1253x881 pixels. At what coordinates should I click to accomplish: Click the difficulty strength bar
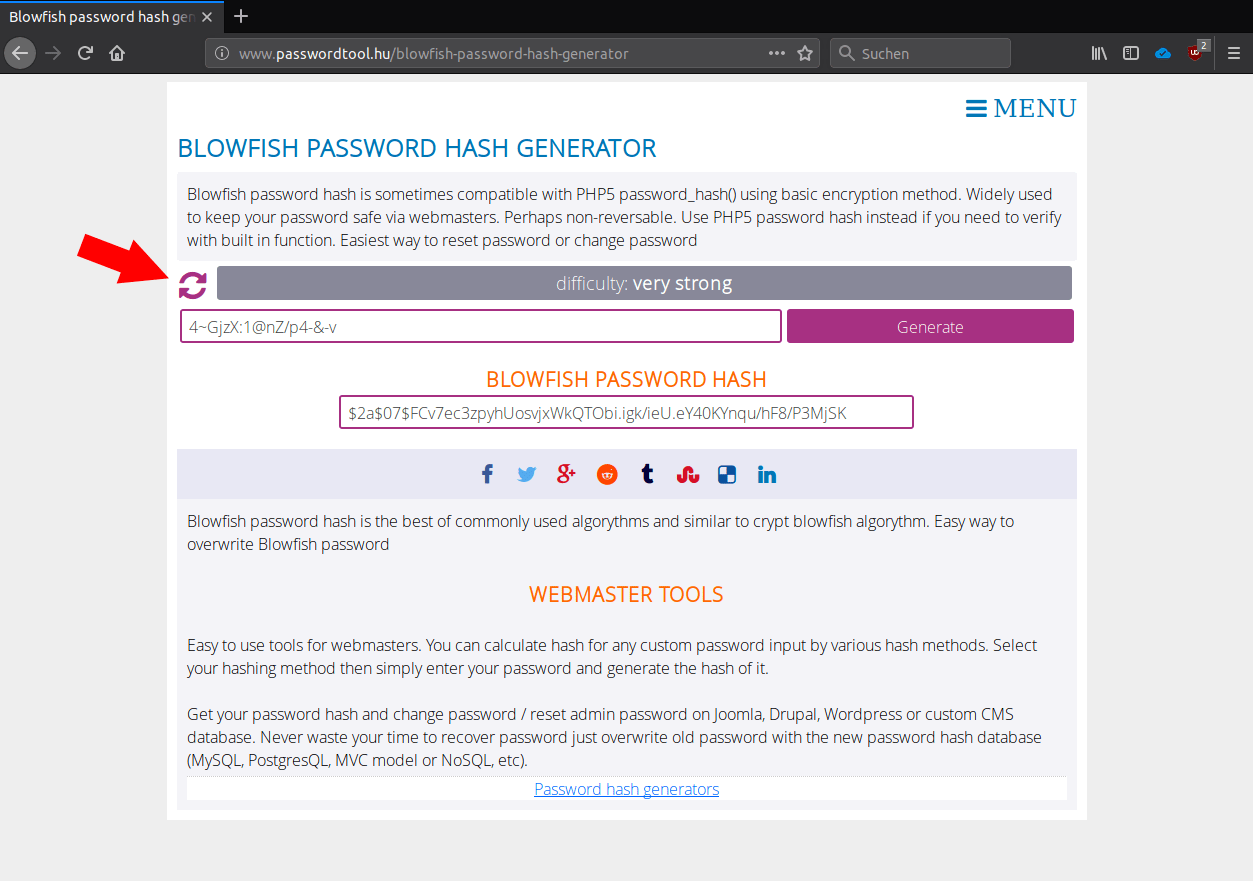pyautogui.click(x=645, y=283)
